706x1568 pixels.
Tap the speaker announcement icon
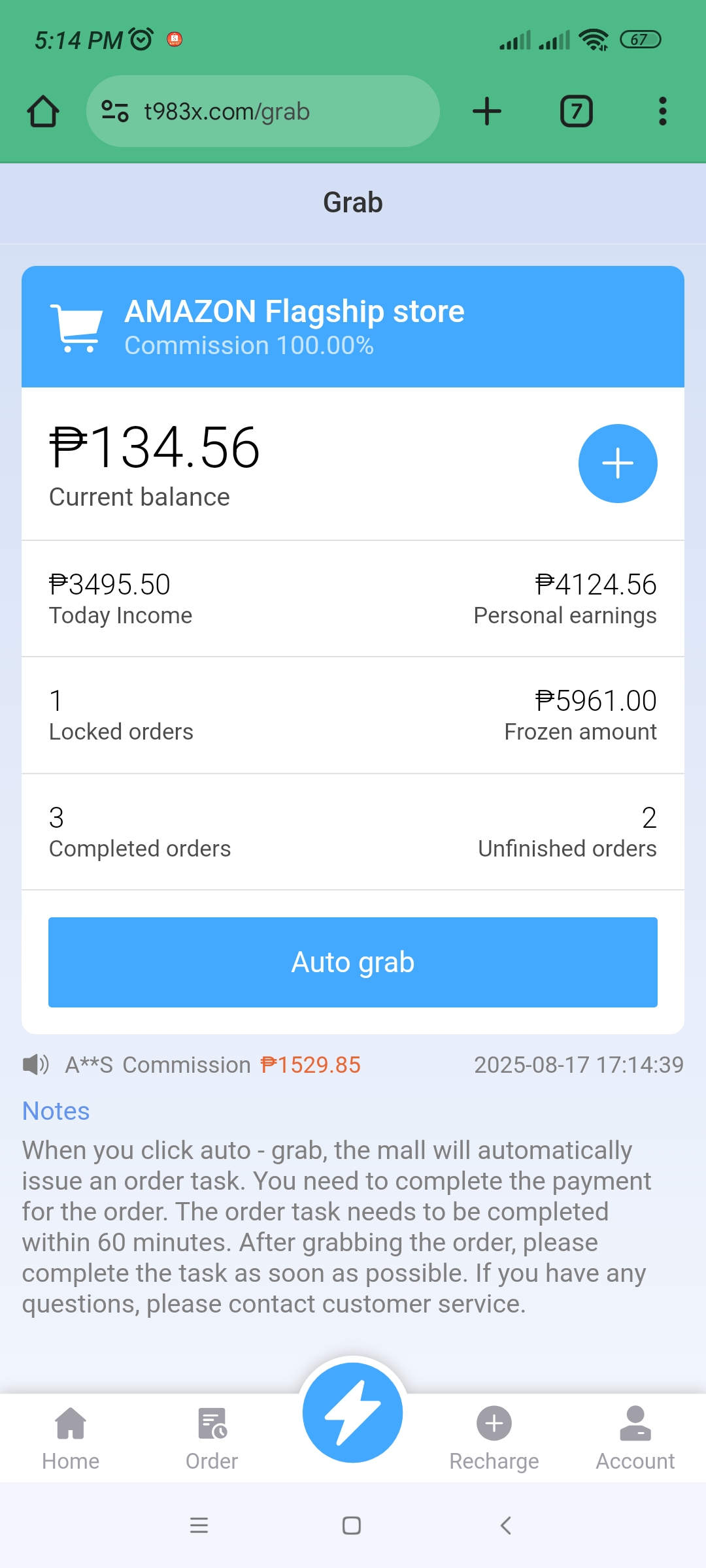[x=35, y=1065]
